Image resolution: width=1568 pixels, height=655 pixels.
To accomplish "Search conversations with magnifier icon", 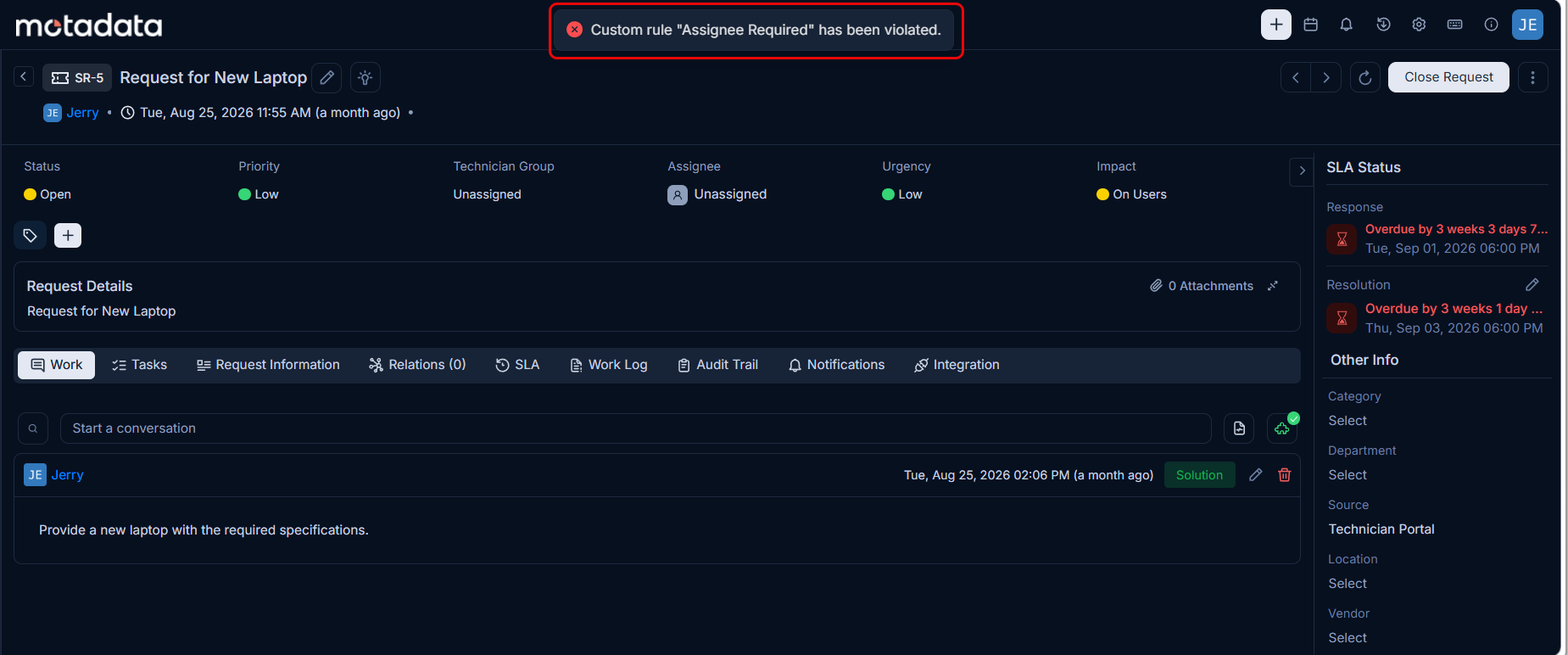I will pos(33,428).
